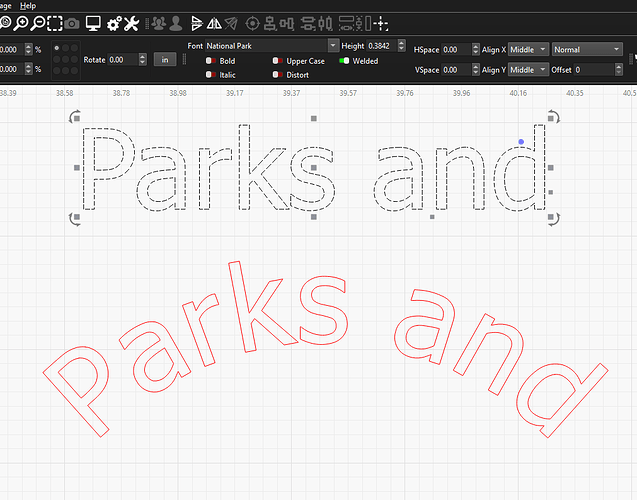Toggle the Upper Case switch
This screenshot has height=500, width=637.
(278, 61)
